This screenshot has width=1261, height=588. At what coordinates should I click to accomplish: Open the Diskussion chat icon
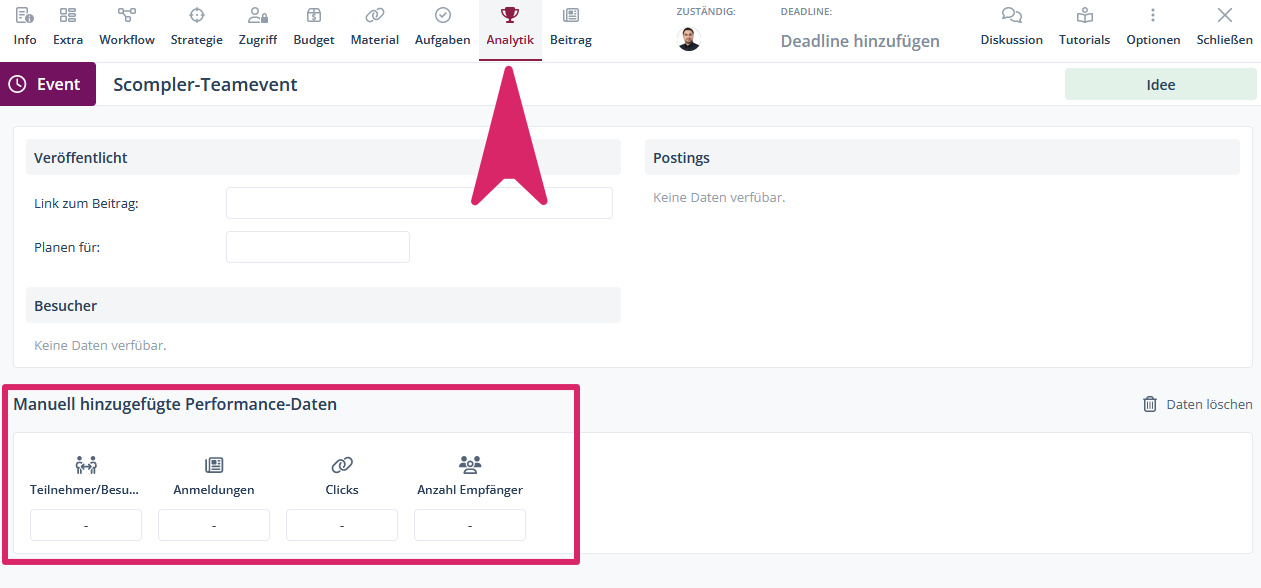click(1012, 15)
